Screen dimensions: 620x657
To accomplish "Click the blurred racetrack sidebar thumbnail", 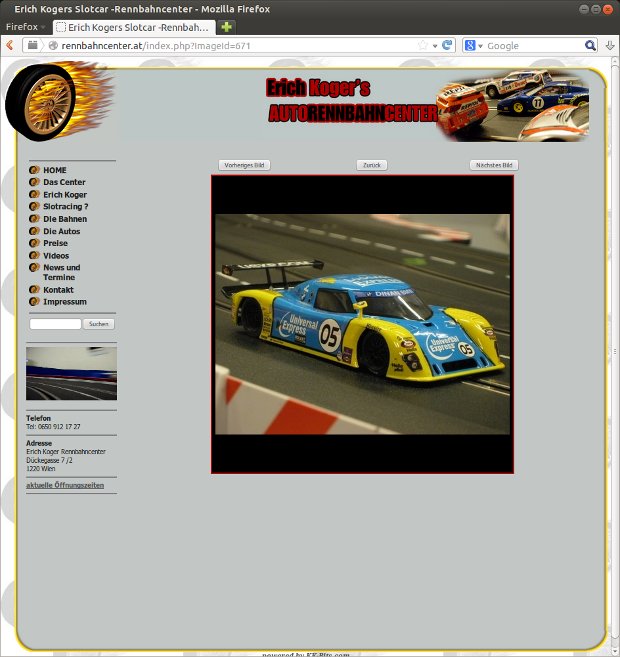I will (72, 373).
